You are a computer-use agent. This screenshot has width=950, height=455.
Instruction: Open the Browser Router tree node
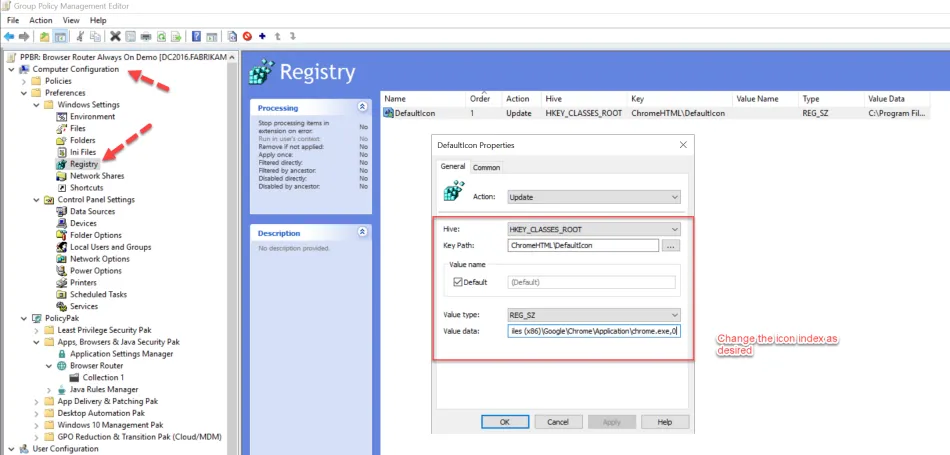tap(94, 366)
